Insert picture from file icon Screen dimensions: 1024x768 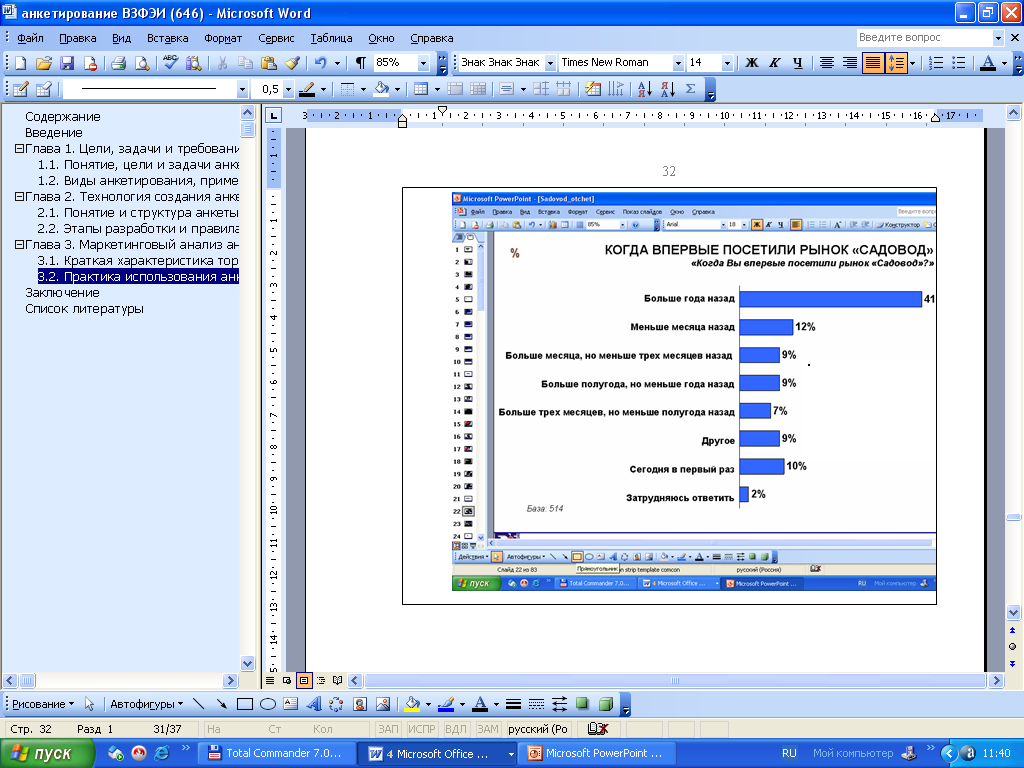383,704
